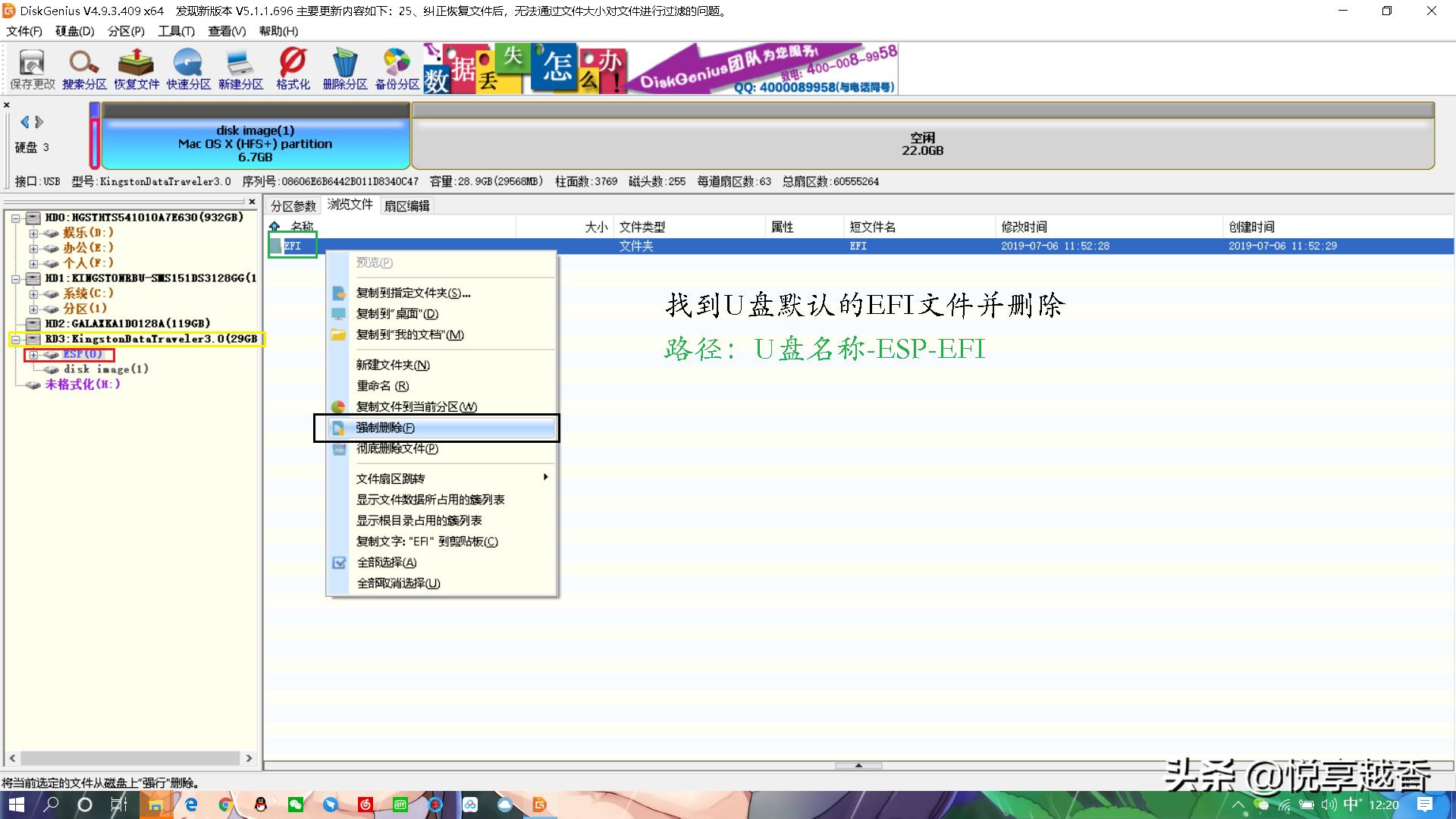The width and height of the screenshot is (1456, 819).
Task: Choose 强制删除 from the context menu
Action: click(x=384, y=427)
